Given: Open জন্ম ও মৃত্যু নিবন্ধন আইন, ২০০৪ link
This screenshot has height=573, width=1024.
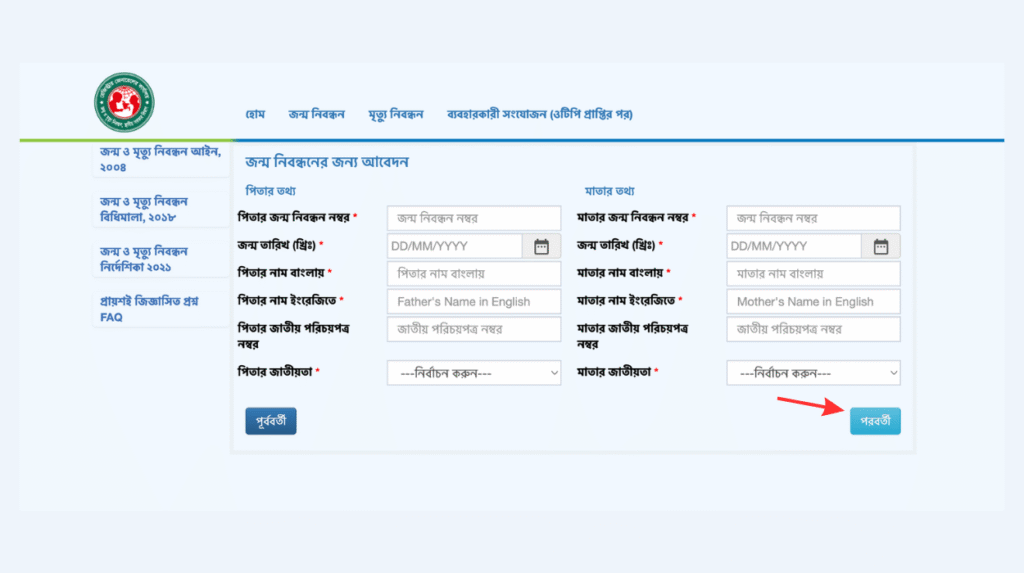Looking at the screenshot, I should (x=160, y=159).
